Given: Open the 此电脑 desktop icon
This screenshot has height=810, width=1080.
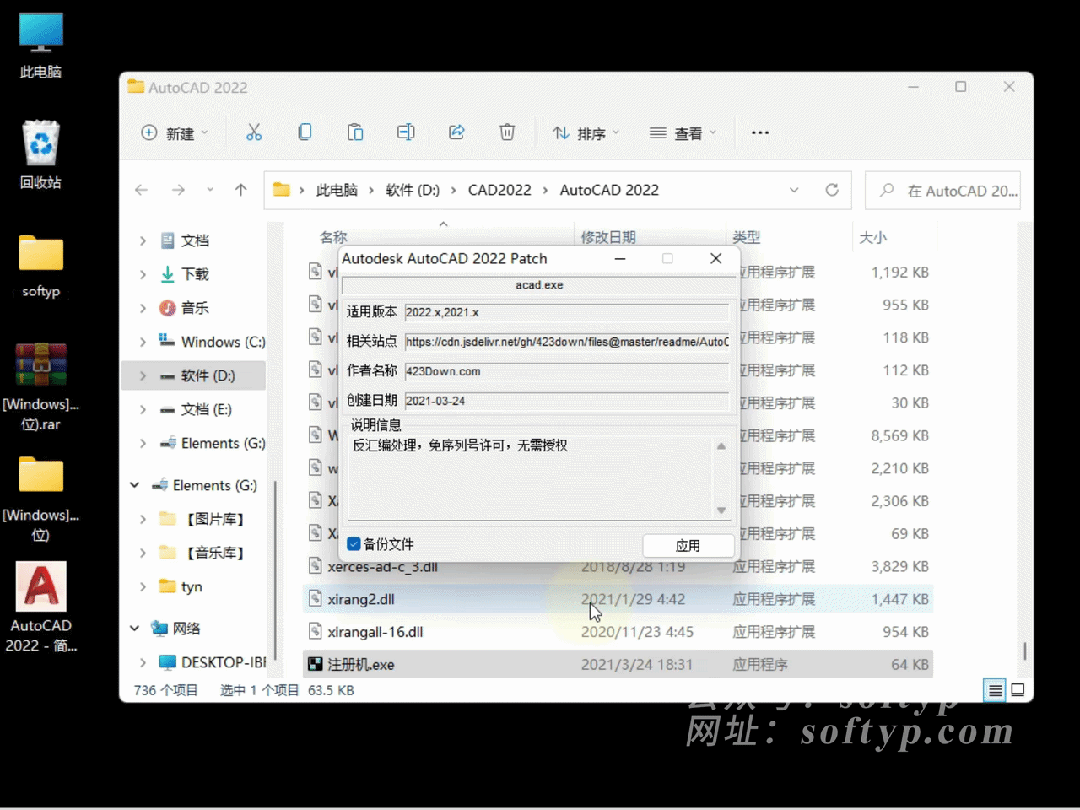Looking at the screenshot, I should pyautogui.click(x=41, y=45).
